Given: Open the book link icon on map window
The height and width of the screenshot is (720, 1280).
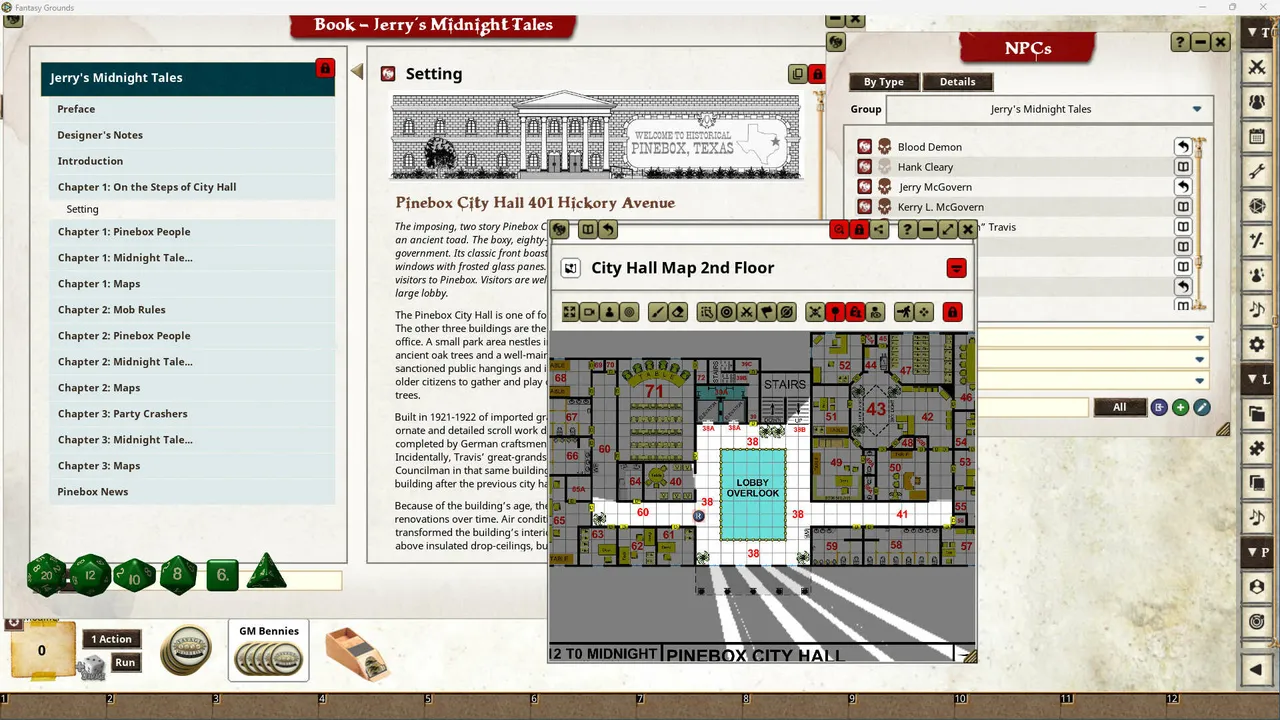Looking at the screenshot, I should pyautogui.click(x=588, y=230).
